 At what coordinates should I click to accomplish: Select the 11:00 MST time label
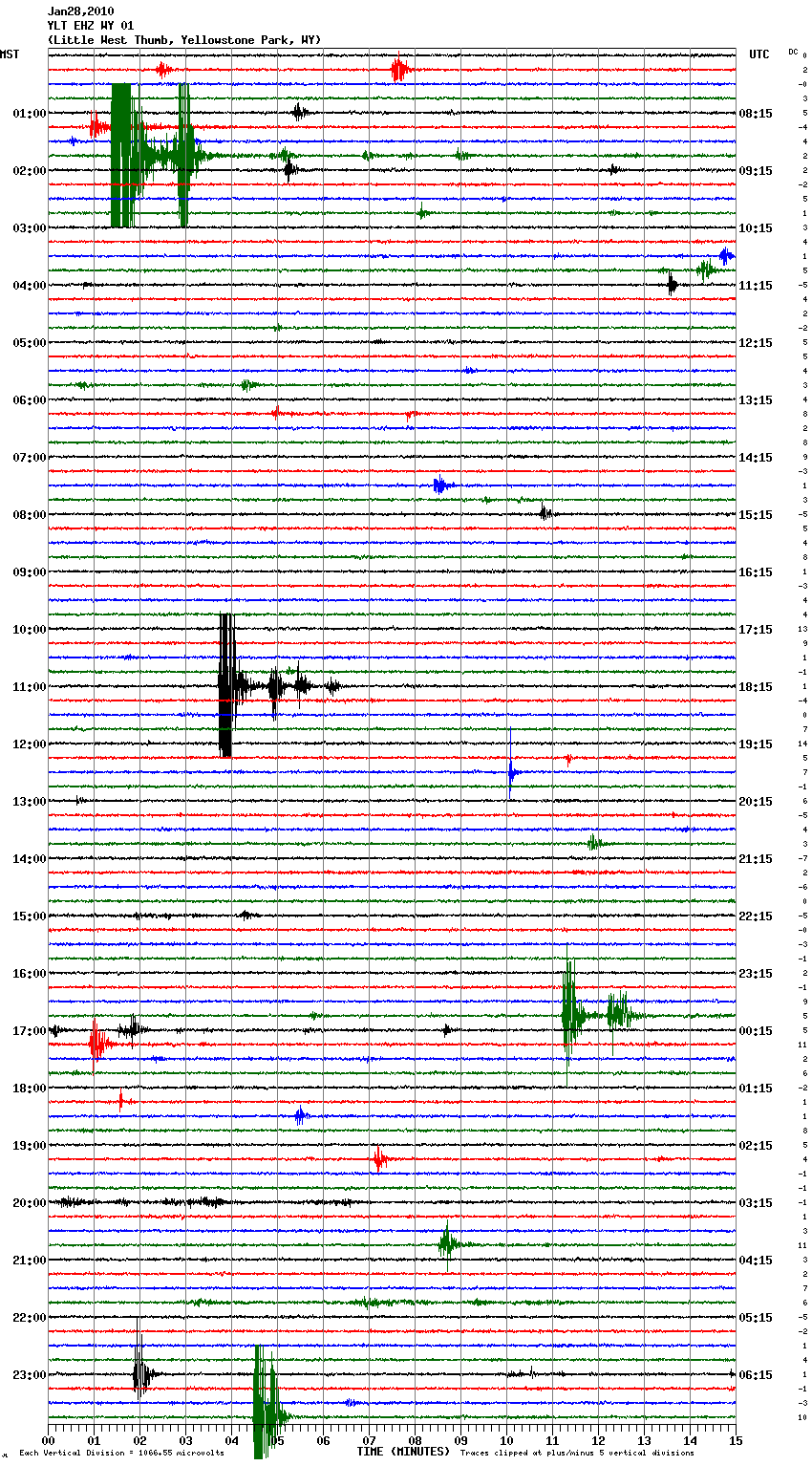(x=30, y=687)
